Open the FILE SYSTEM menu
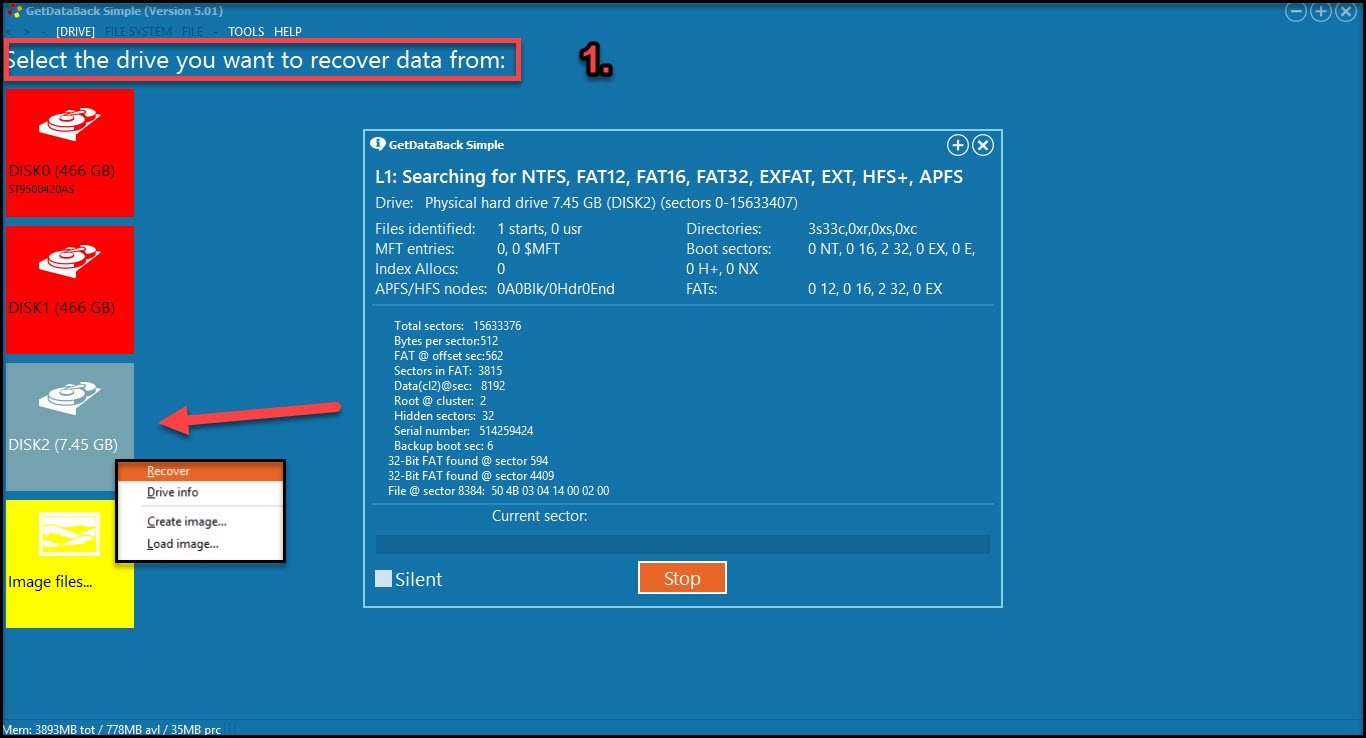1366x738 pixels. click(138, 32)
